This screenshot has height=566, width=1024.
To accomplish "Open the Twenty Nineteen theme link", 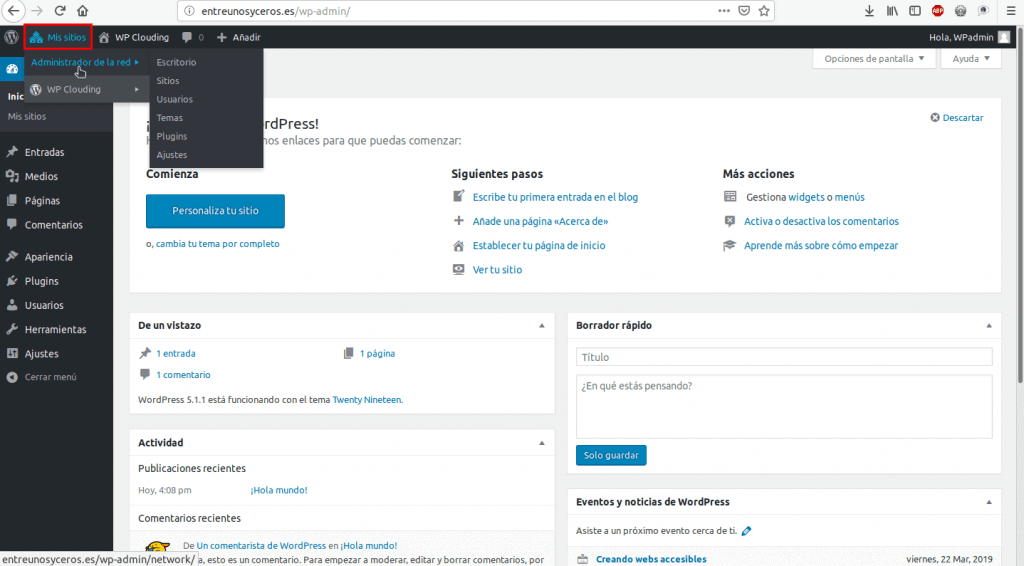I will (x=367, y=400).
